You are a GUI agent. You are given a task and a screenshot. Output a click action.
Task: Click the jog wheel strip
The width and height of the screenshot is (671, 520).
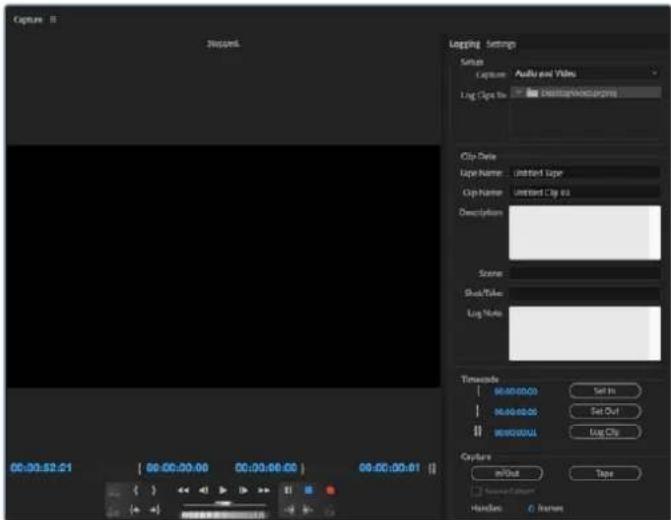(223, 515)
